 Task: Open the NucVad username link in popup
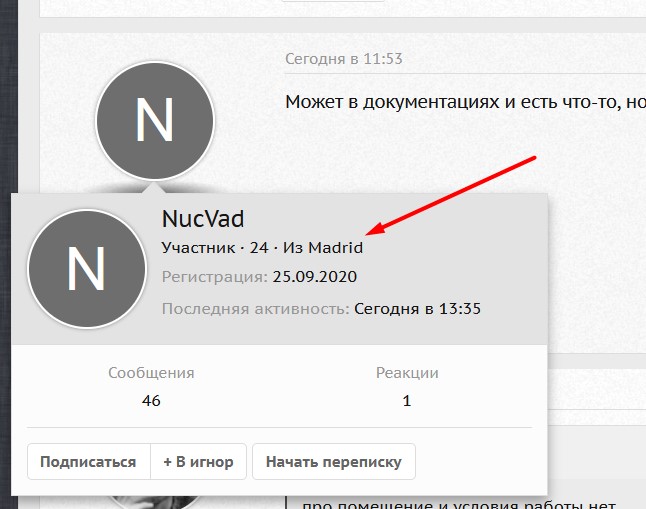click(x=203, y=218)
